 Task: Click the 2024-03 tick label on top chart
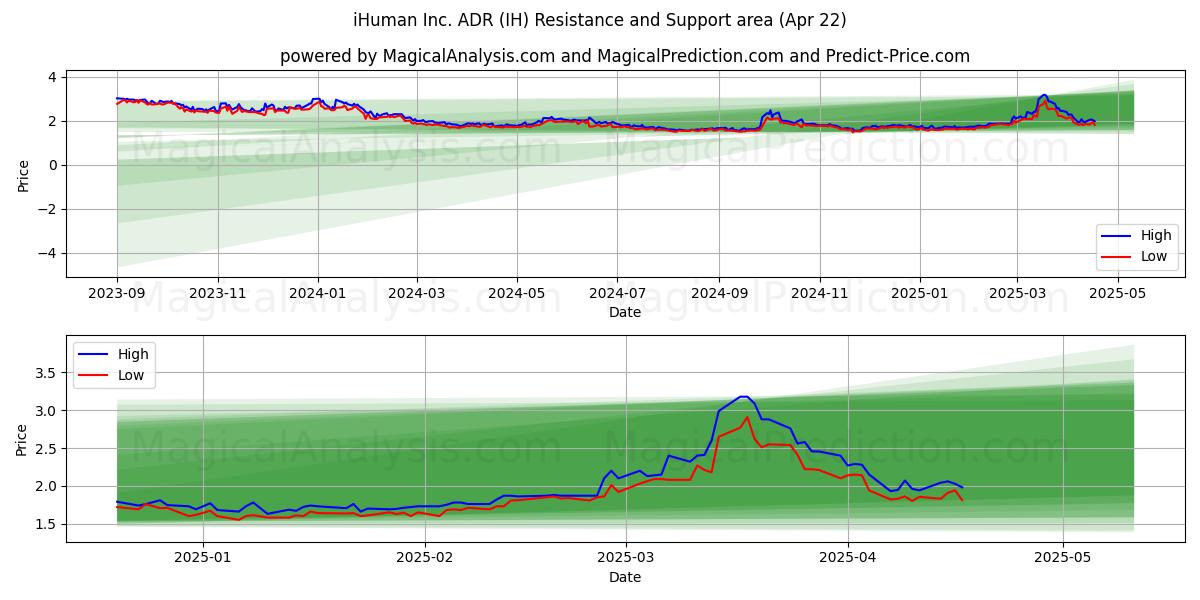pos(416,294)
